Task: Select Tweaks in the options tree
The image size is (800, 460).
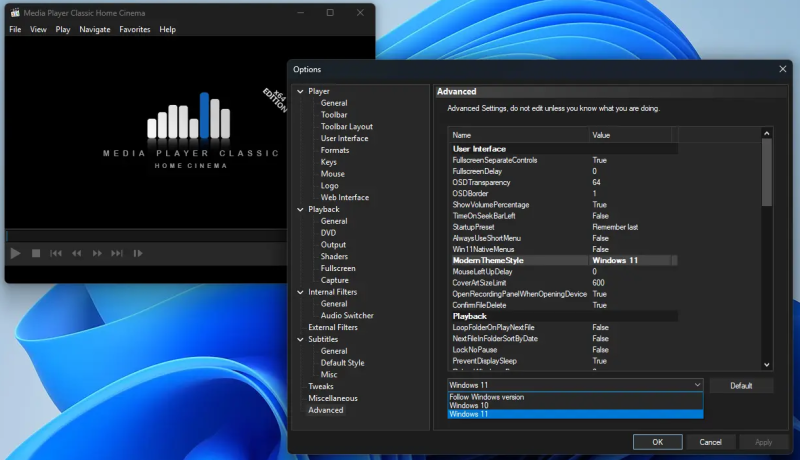Action: (320, 387)
